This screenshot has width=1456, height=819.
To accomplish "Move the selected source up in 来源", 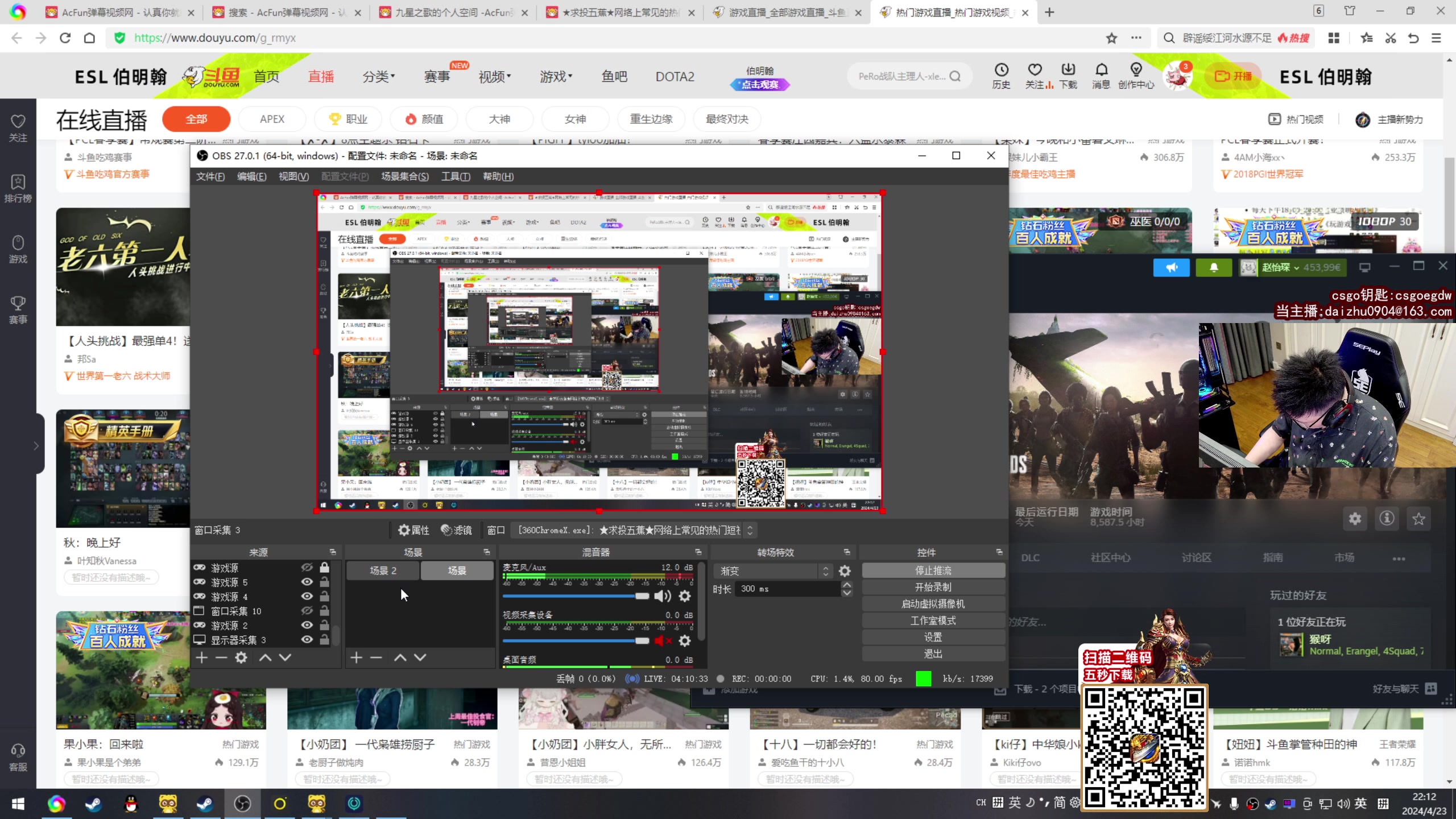I will (x=265, y=657).
